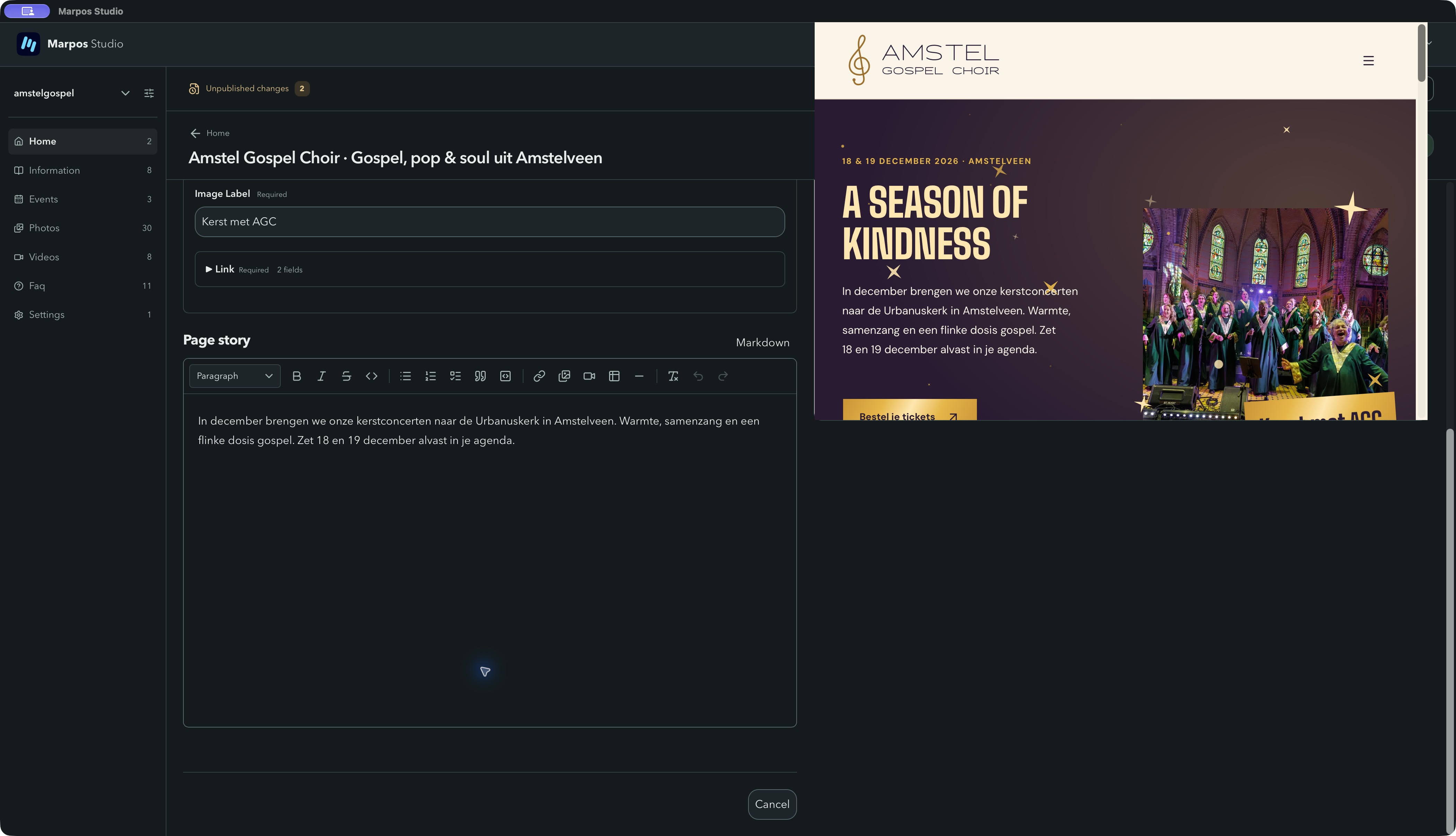View Unpublished changes
This screenshot has width=1456, height=836.
tap(249, 88)
